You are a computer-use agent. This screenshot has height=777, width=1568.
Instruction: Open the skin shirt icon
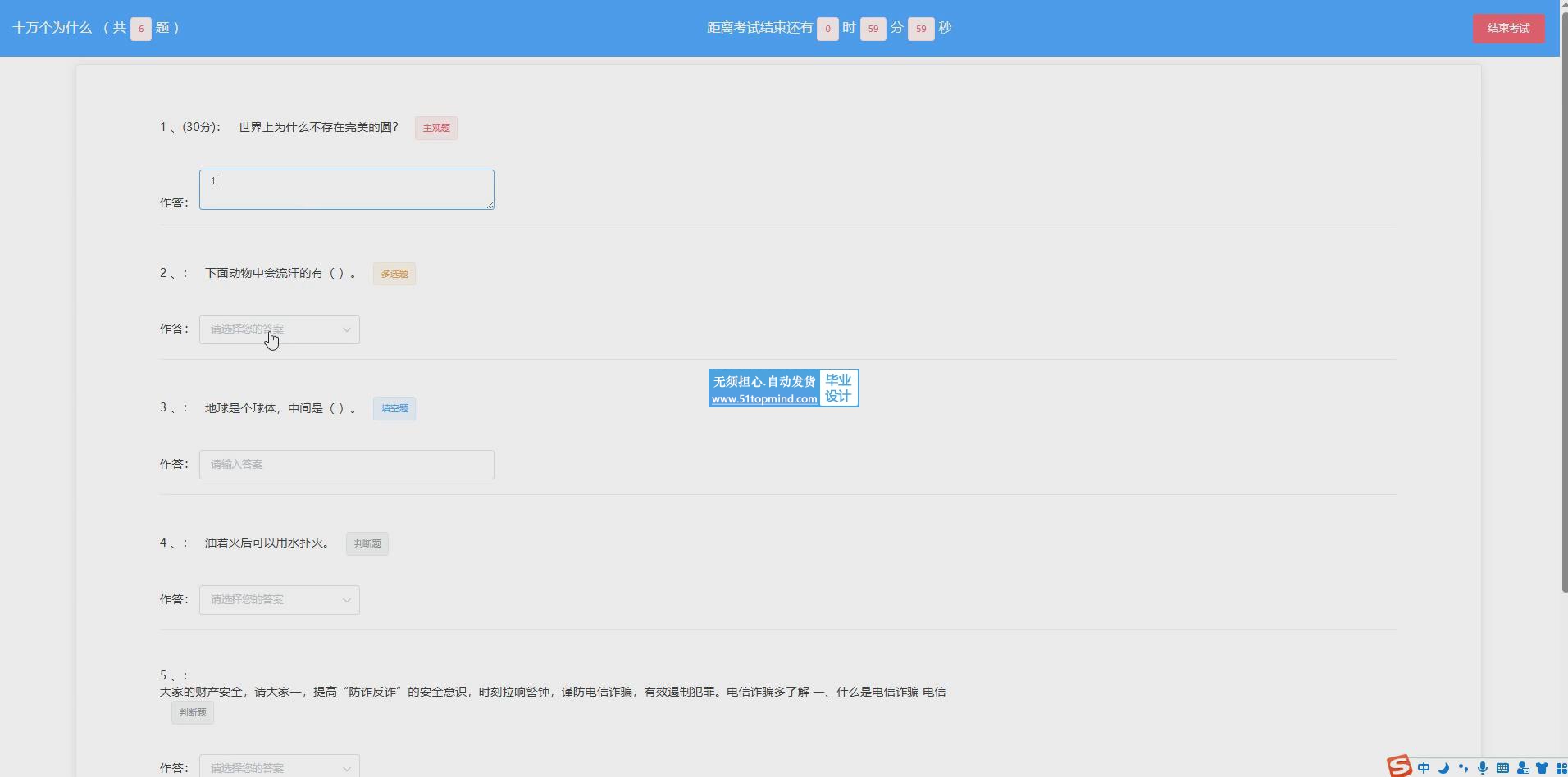(1543, 768)
